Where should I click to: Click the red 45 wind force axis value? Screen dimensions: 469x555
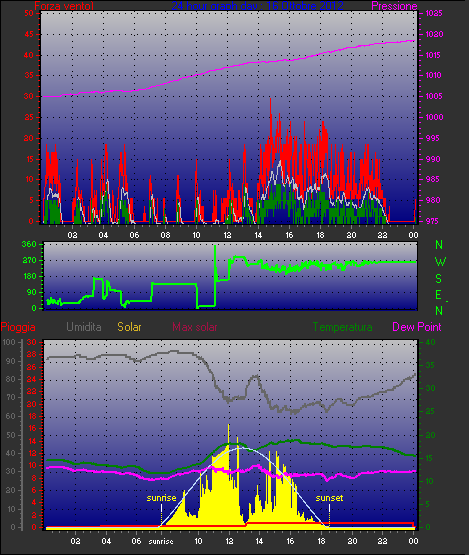click(x=29, y=34)
